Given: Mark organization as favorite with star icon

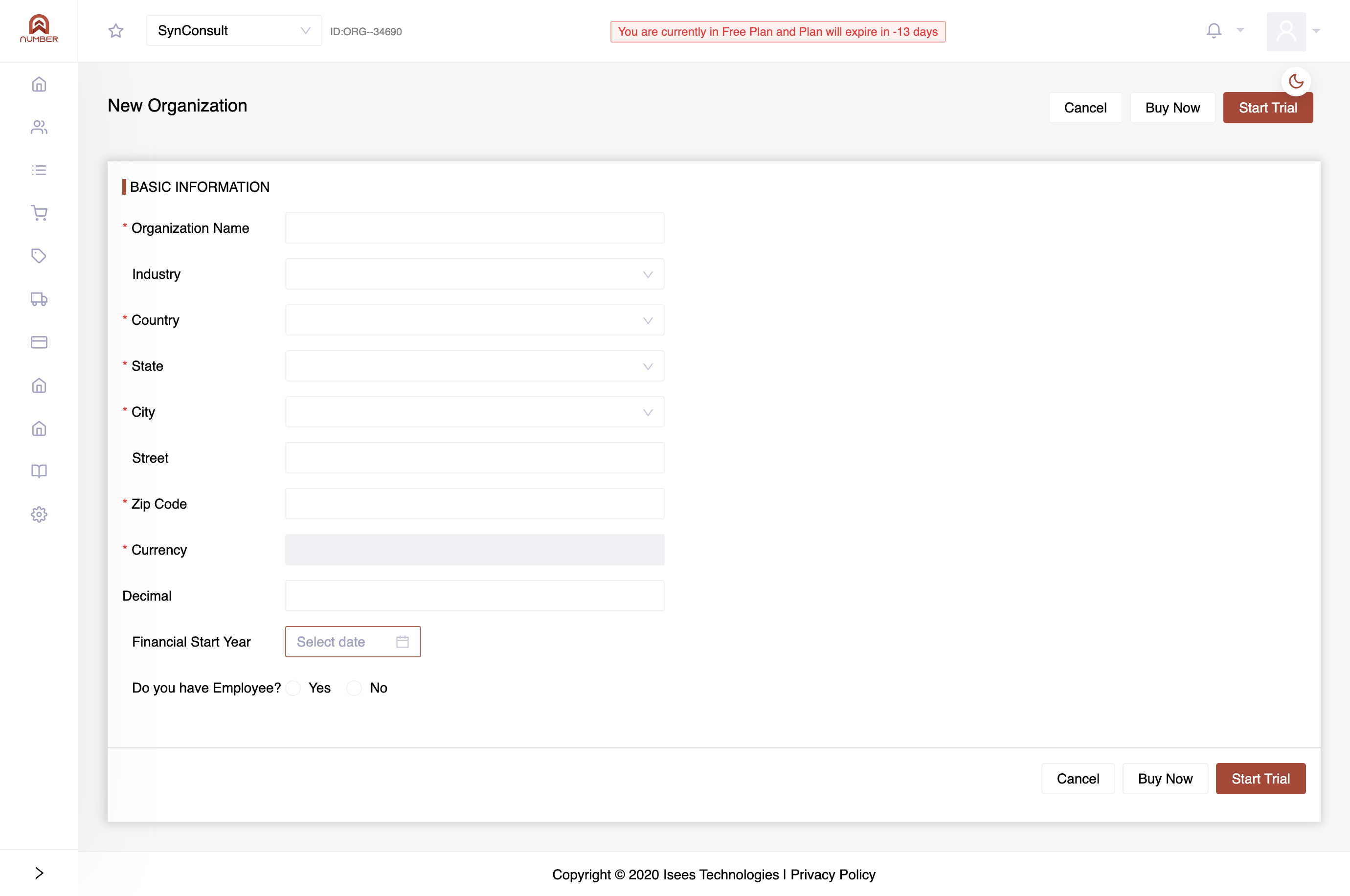Looking at the screenshot, I should pyautogui.click(x=116, y=31).
